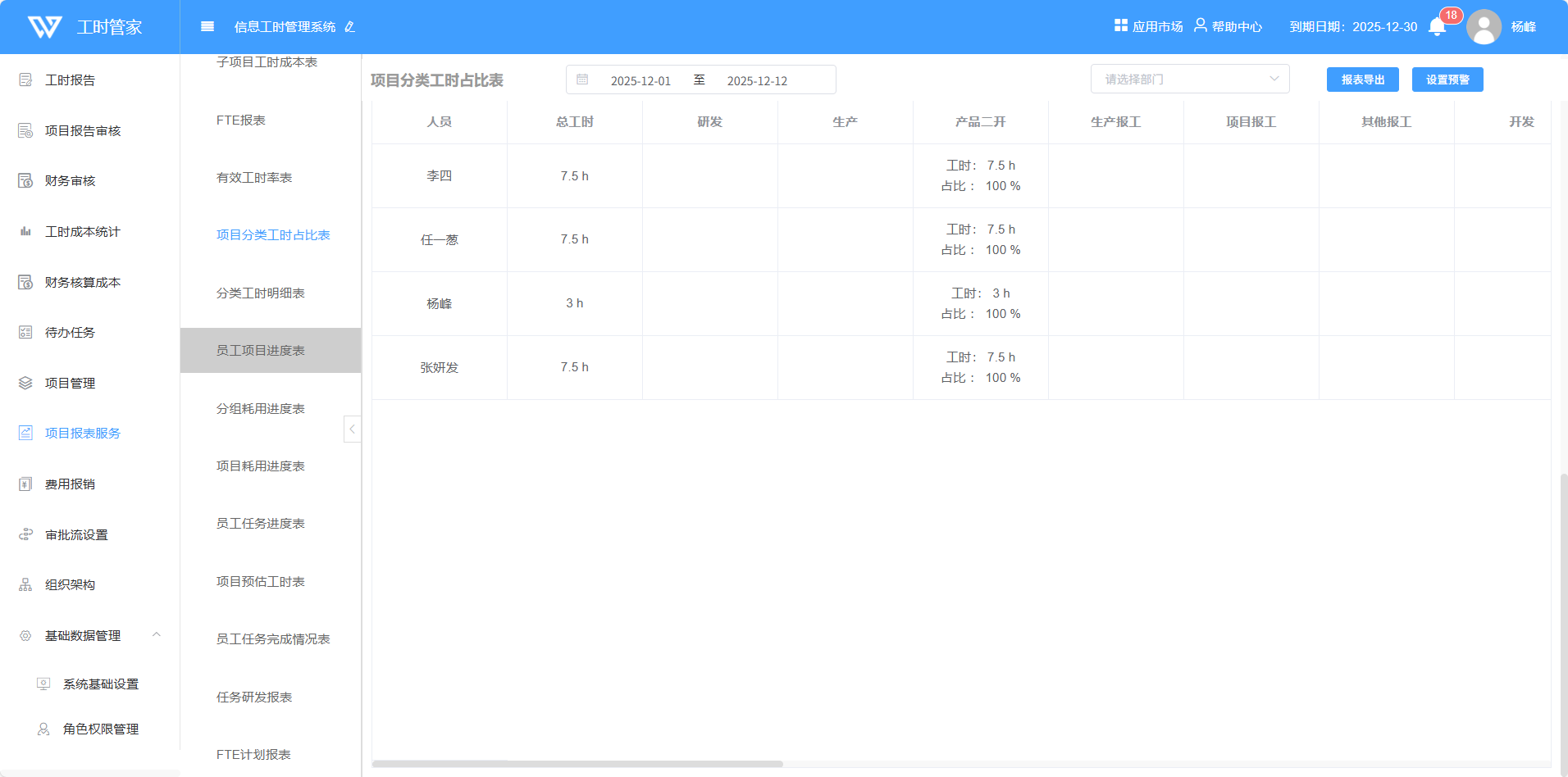Image resolution: width=1568 pixels, height=777 pixels.
Task: Collapse the 基础数据管理 menu group
Action: pyautogui.click(x=156, y=635)
